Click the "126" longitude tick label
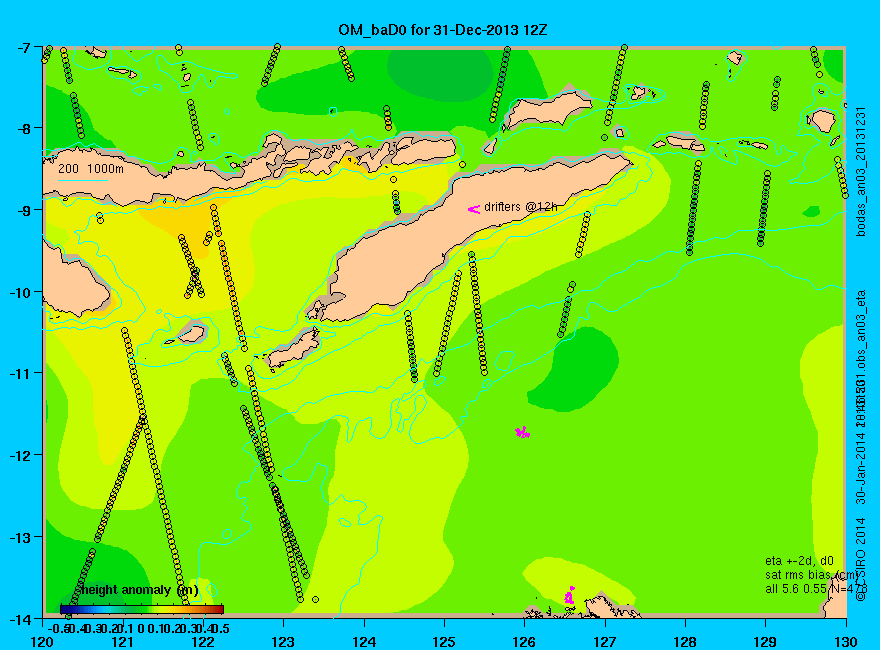This screenshot has height=650, width=880. click(525, 641)
